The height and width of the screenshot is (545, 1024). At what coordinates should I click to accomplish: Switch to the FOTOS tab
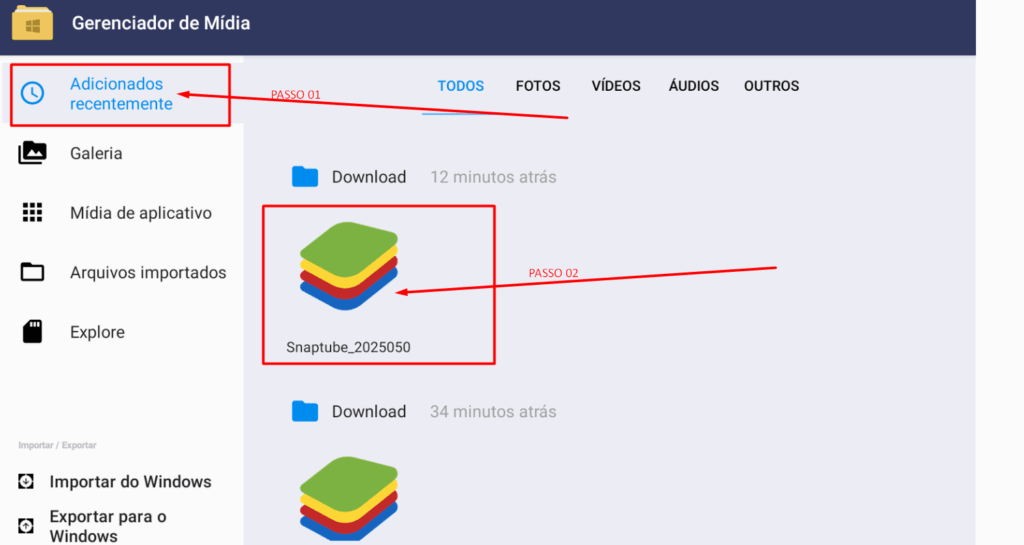[538, 86]
